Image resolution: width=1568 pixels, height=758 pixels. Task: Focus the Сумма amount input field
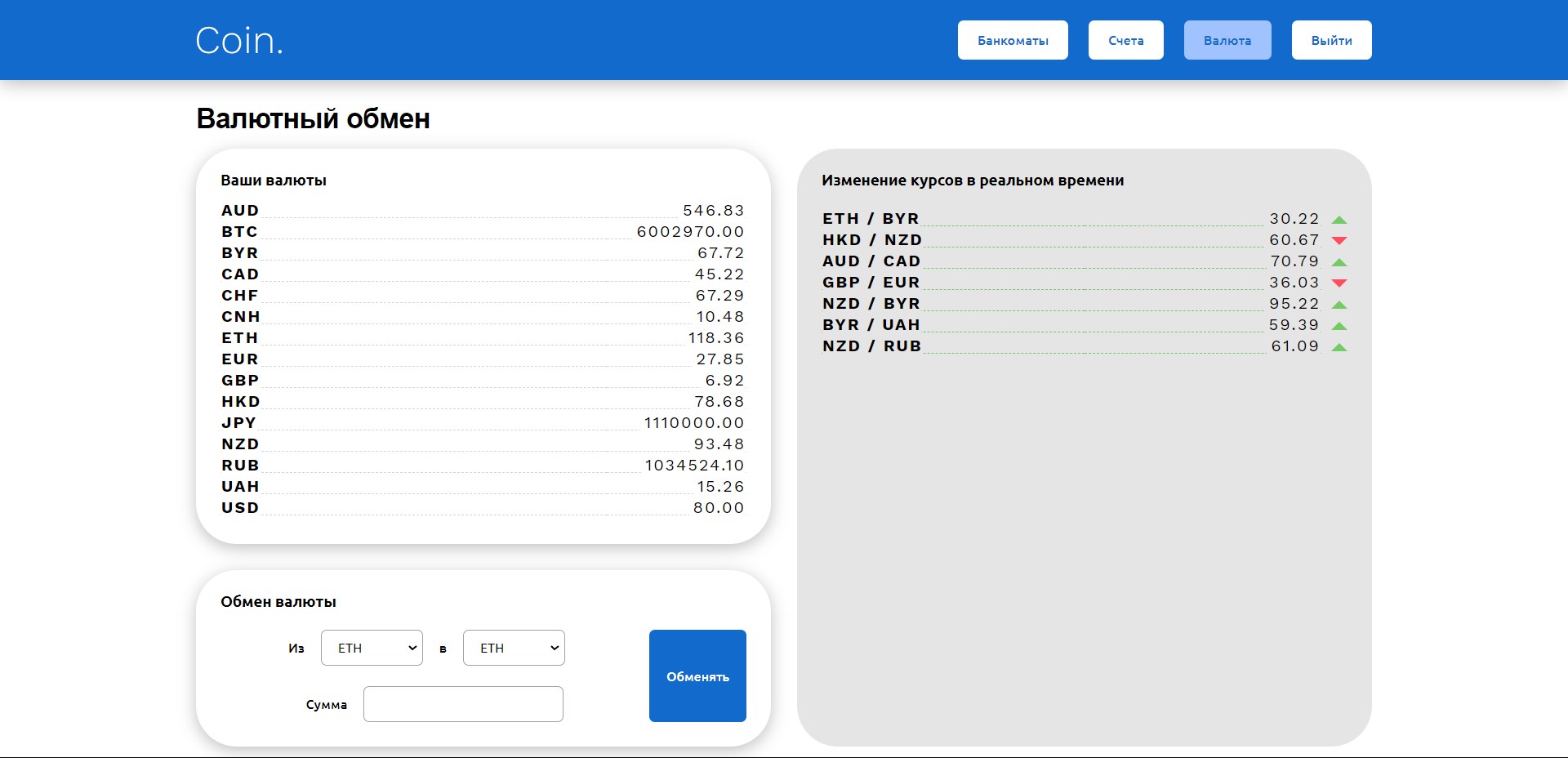click(463, 704)
